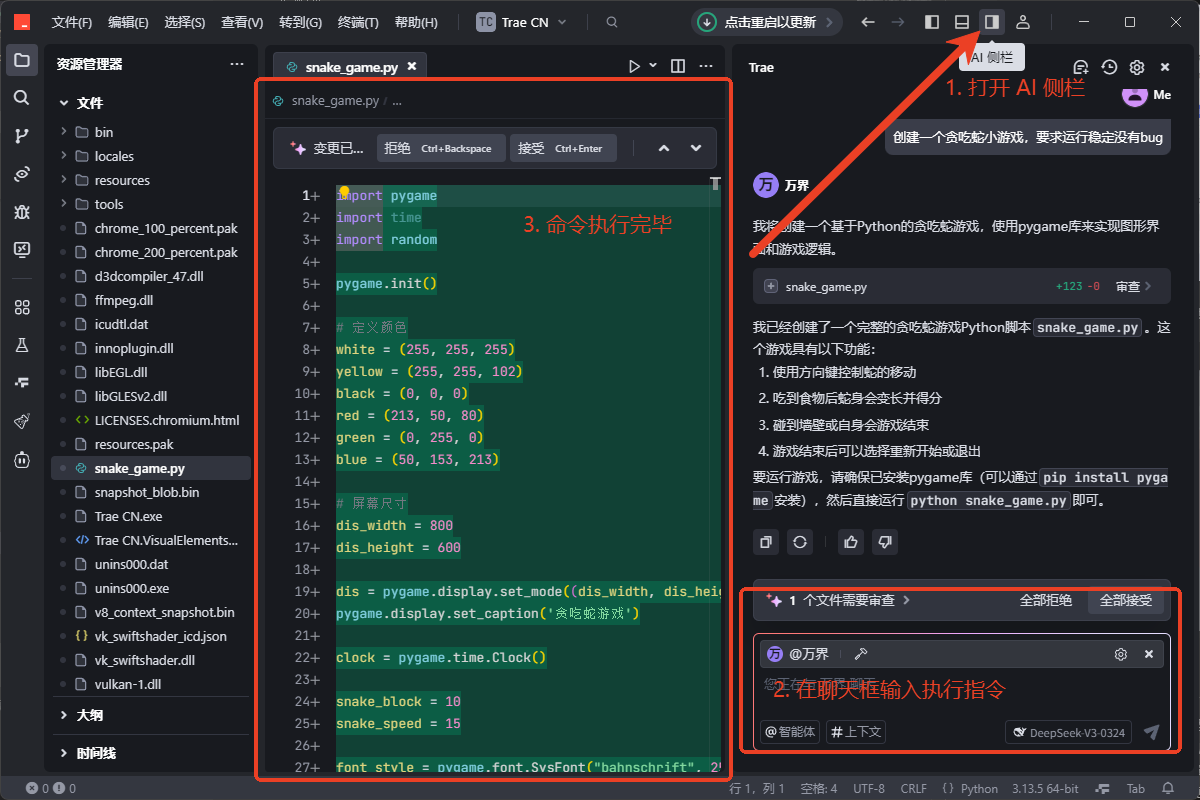1200x800 pixels.
Task: Click the 拒绝 reject button
Action: 439,148
